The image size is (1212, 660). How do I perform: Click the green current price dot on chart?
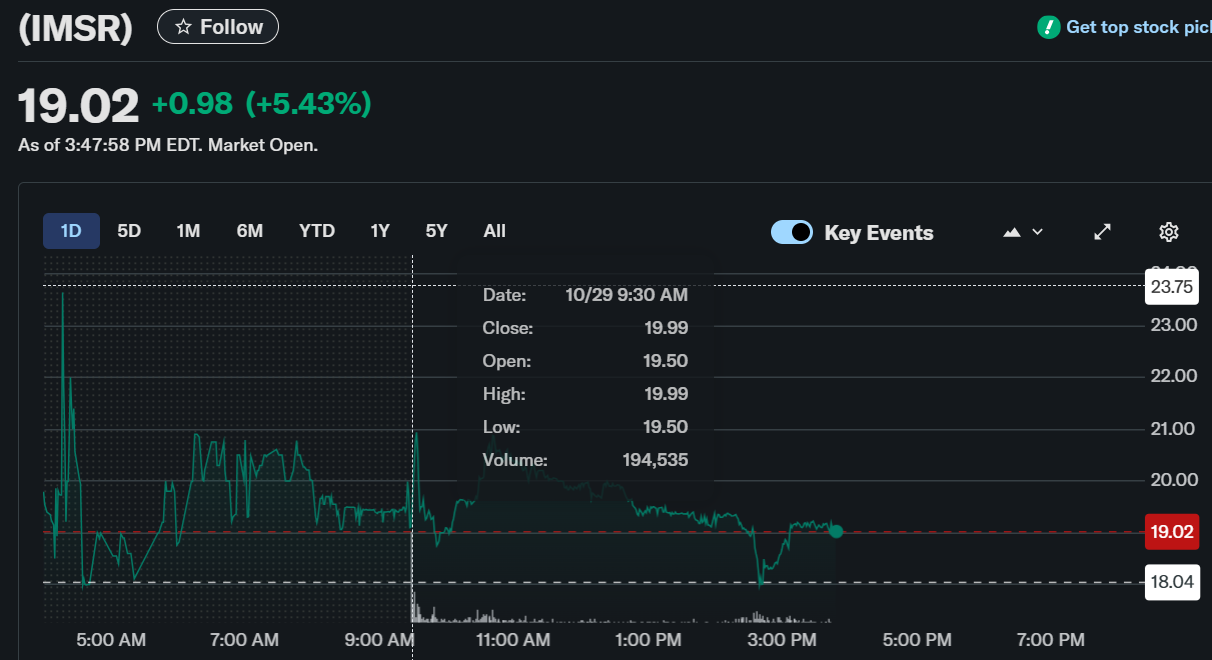(x=836, y=531)
